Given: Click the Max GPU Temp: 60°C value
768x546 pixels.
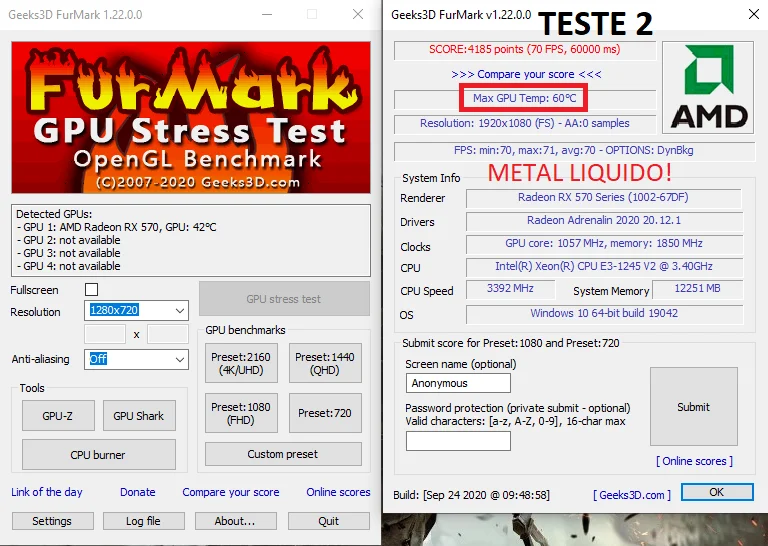Looking at the screenshot, I should [524, 98].
